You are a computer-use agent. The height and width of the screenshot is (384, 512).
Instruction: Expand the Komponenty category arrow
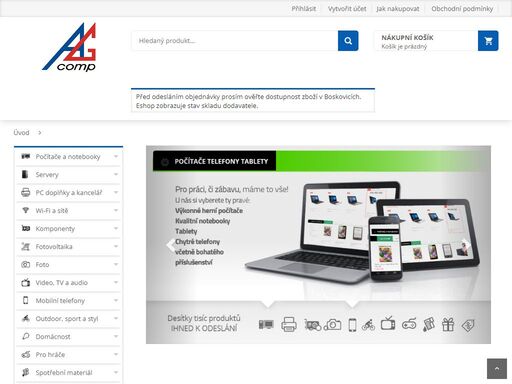pos(116,228)
